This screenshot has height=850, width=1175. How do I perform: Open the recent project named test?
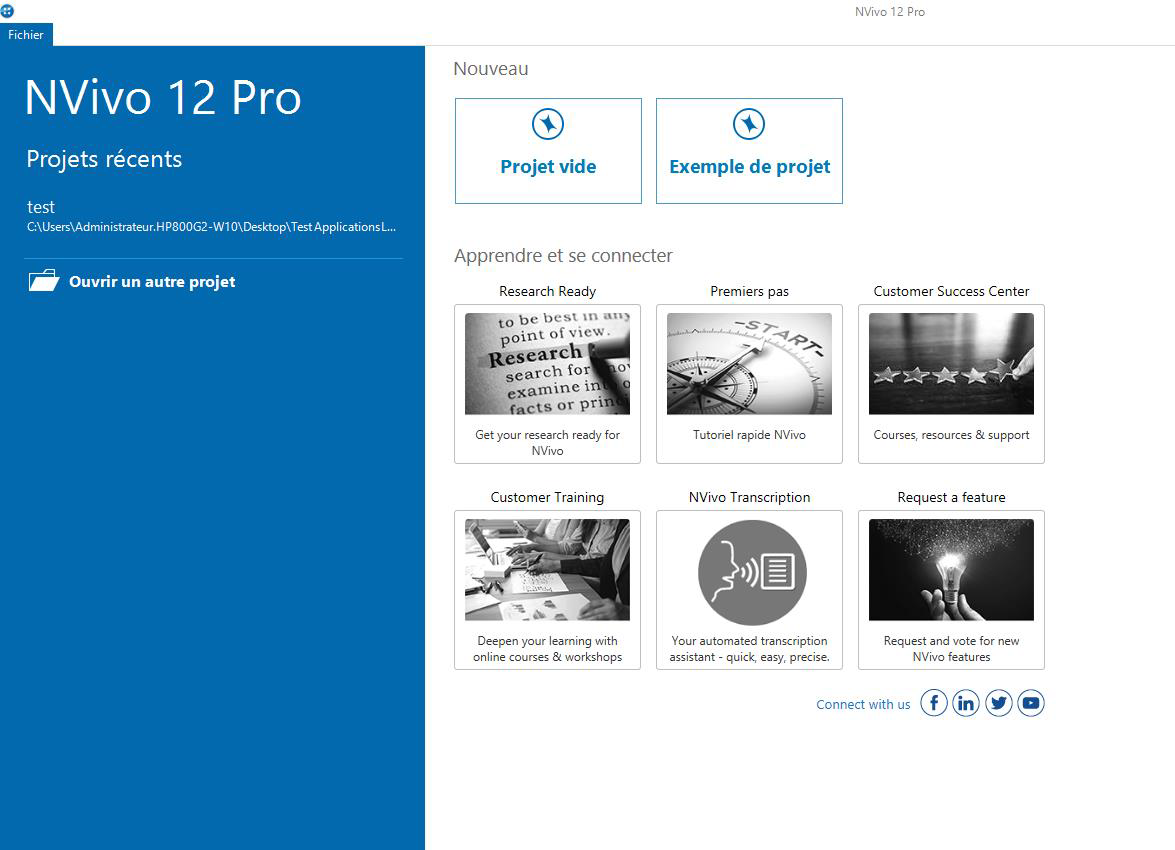(41, 207)
